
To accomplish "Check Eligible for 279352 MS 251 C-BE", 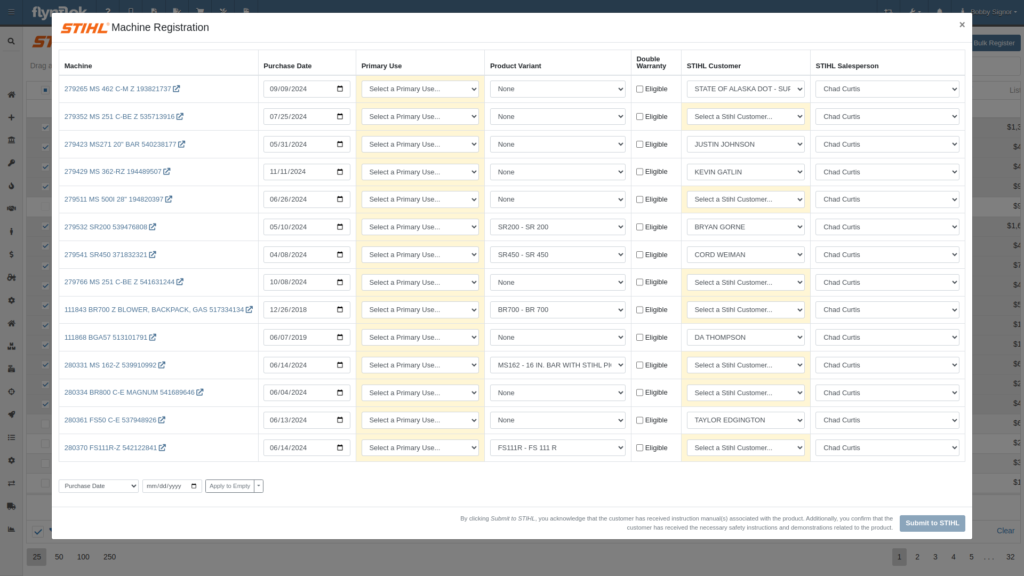I will pos(639,116).
